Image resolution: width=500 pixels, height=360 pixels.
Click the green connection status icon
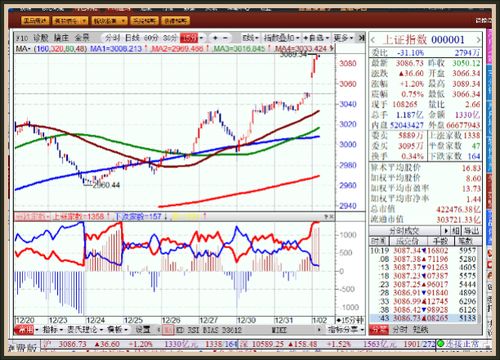pos(441,343)
